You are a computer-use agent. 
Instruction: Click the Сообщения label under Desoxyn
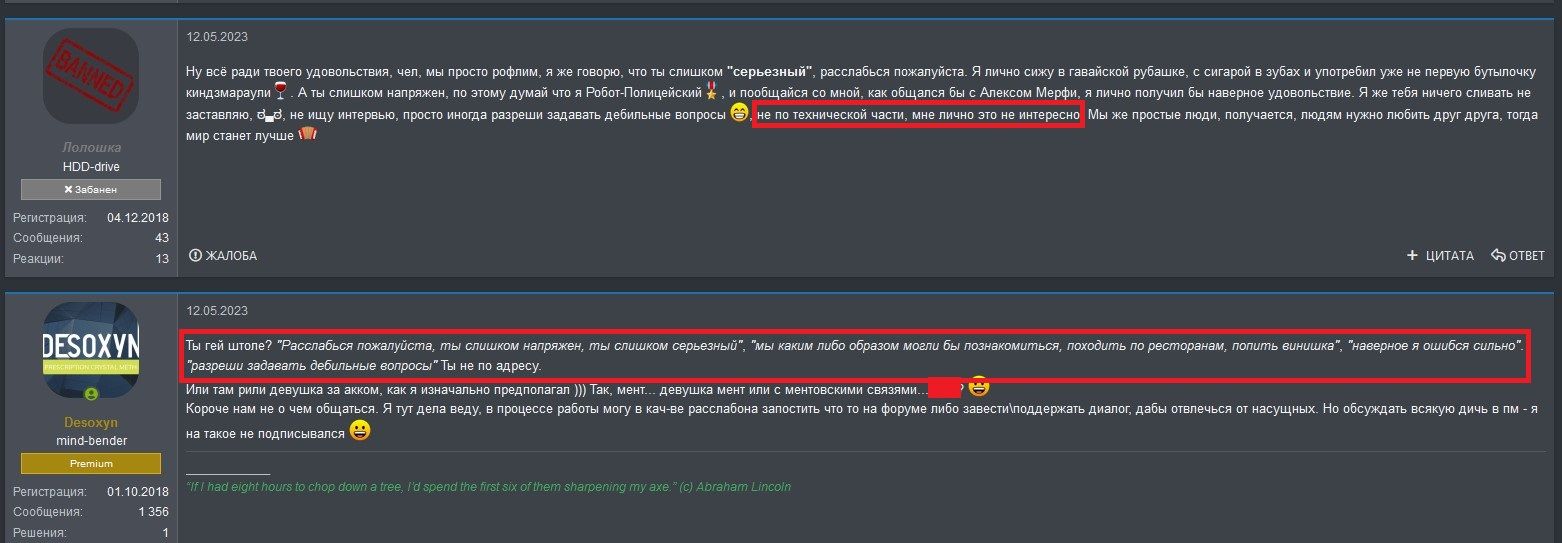tap(47, 512)
